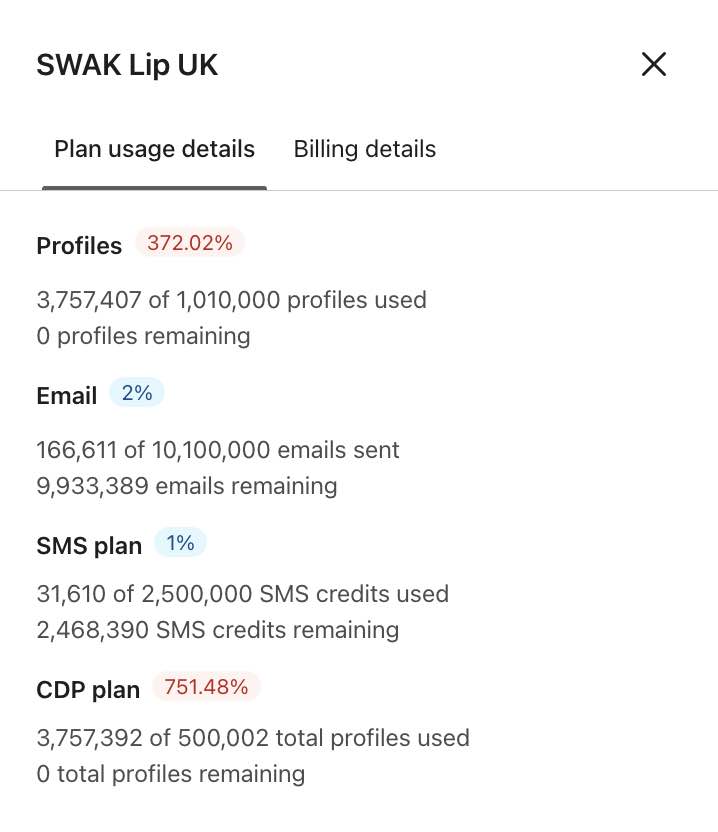Click the emails sent count text
Viewport: 718px width, 832px height.
pos(218,449)
